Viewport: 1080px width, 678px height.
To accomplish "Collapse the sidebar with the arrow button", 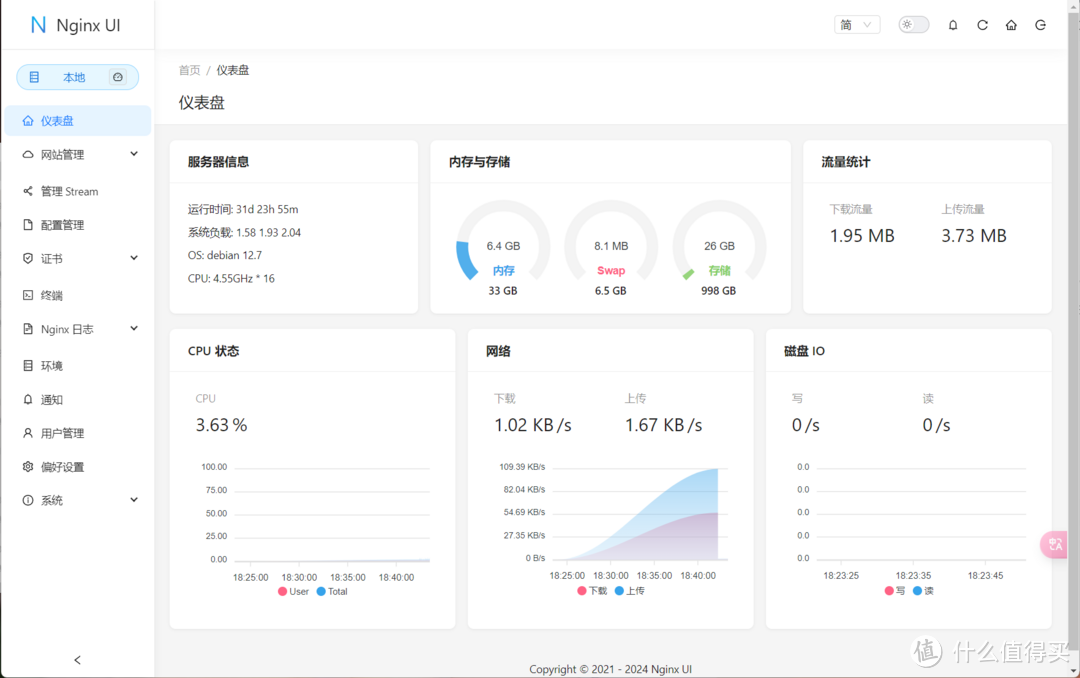I will point(77,660).
